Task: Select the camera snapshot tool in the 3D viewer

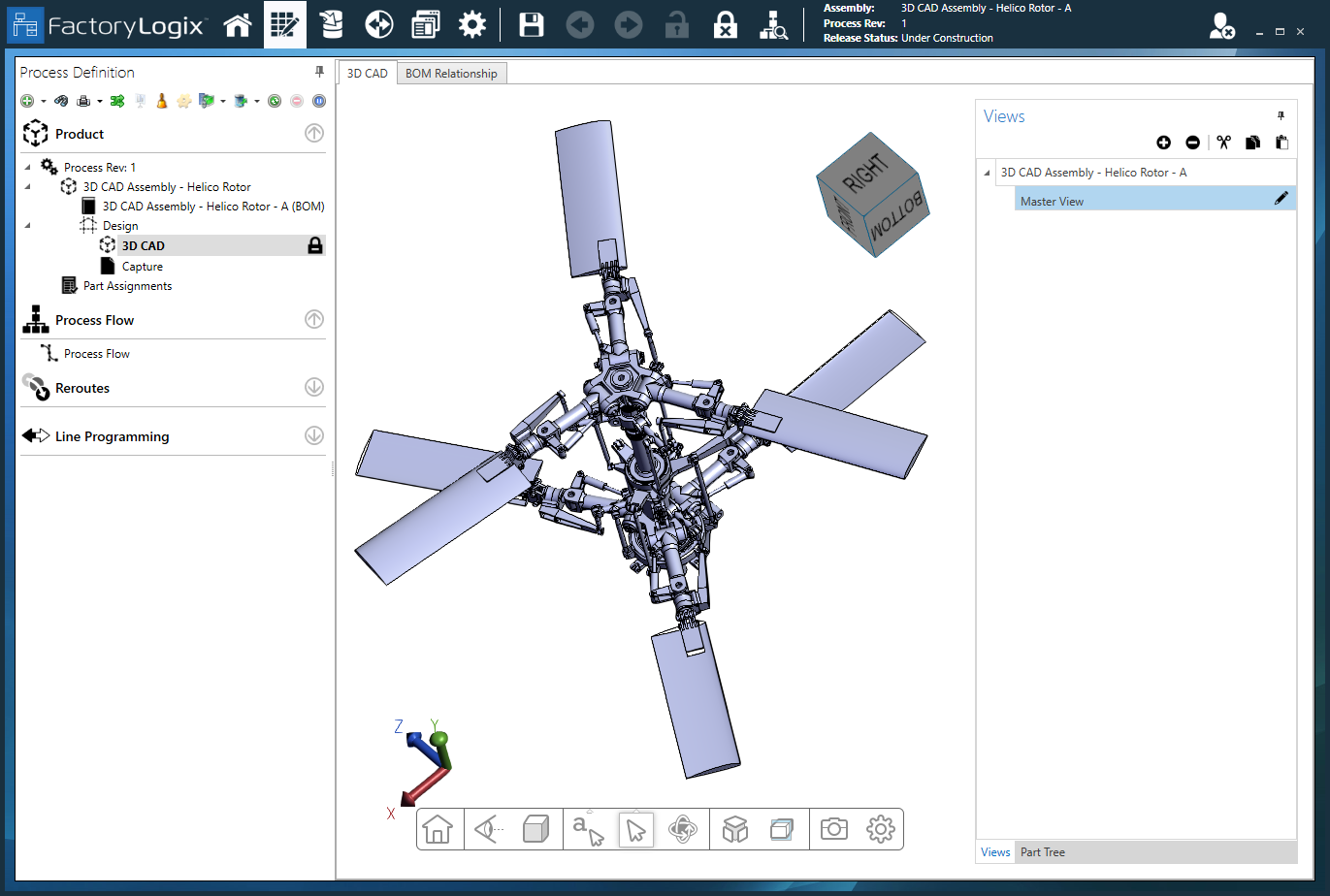Action: click(x=833, y=829)
